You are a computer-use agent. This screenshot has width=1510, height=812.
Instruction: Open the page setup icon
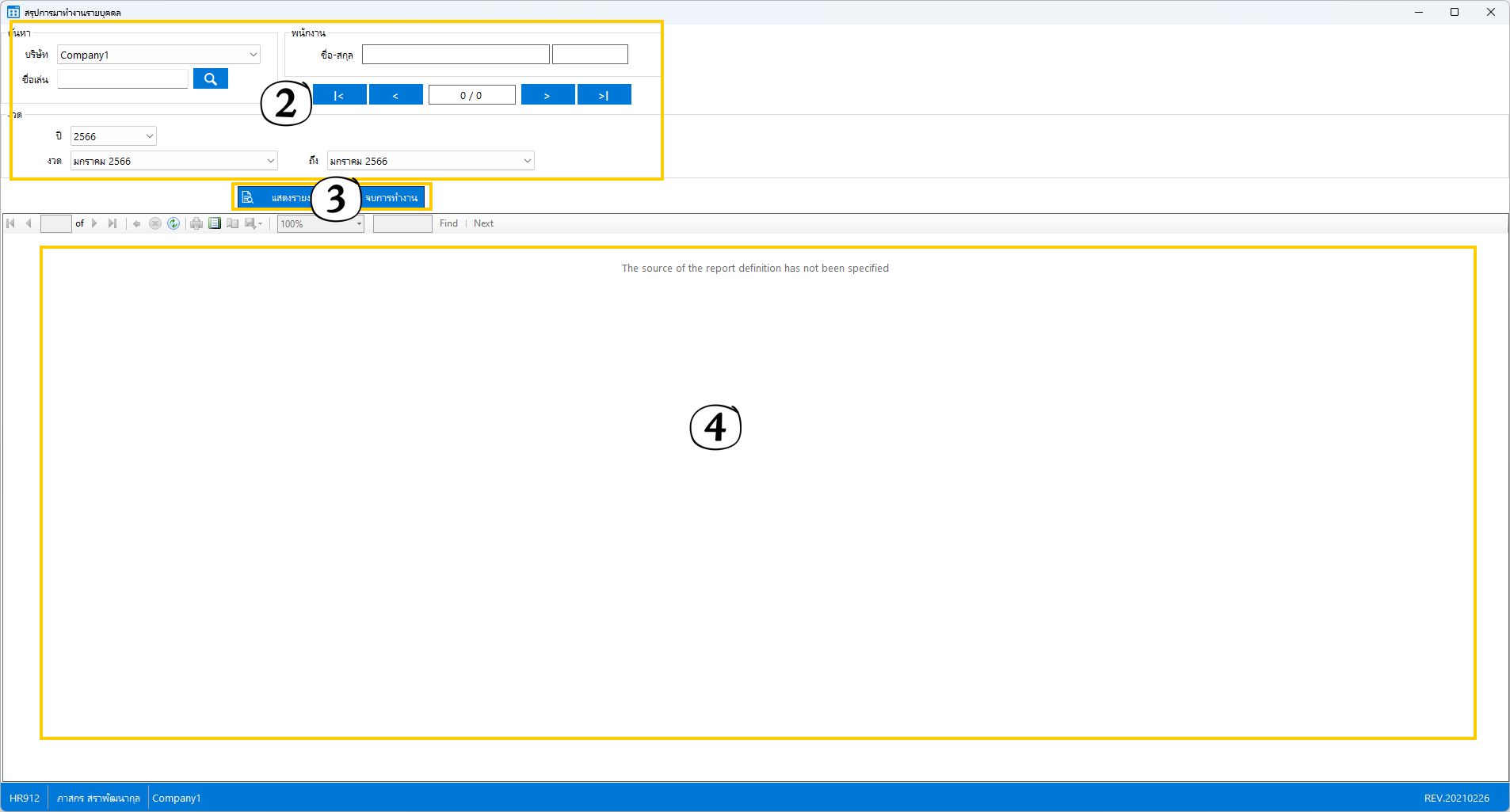[233, 223]
